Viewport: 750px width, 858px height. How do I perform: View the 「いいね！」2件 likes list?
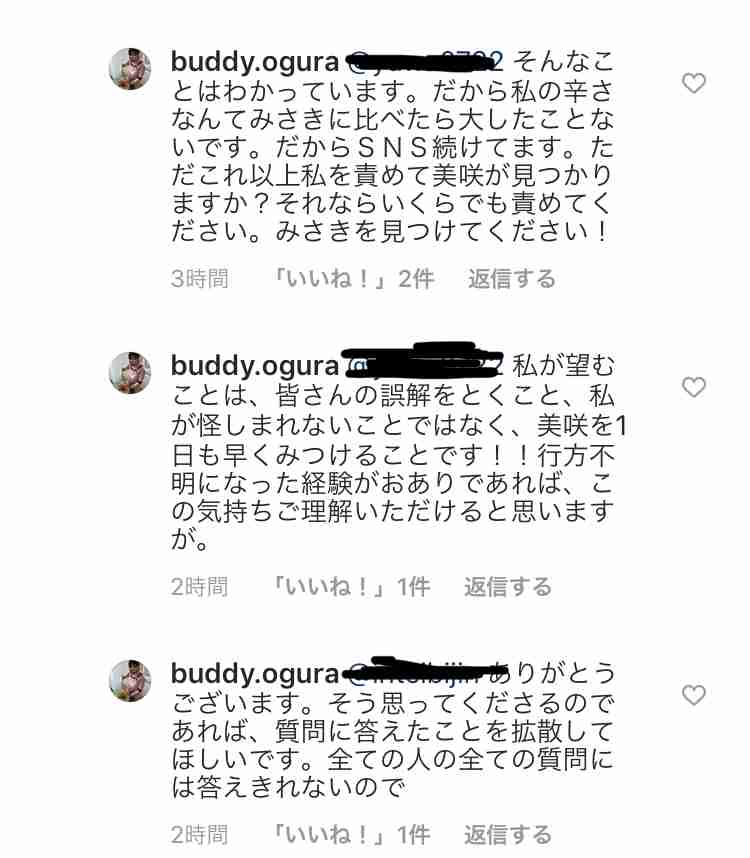tap(353, 279)
